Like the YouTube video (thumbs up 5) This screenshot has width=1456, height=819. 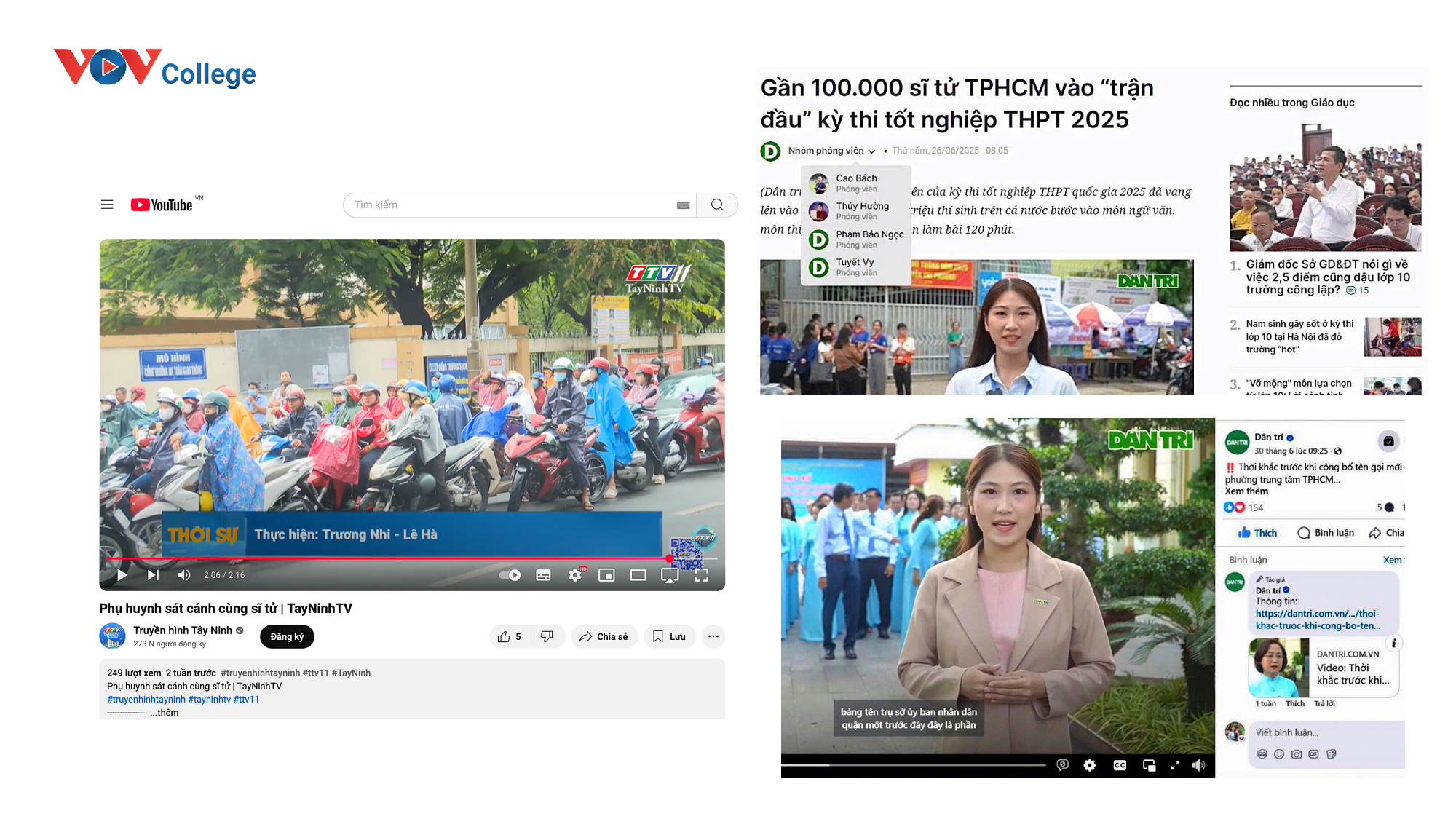point(510,637)
